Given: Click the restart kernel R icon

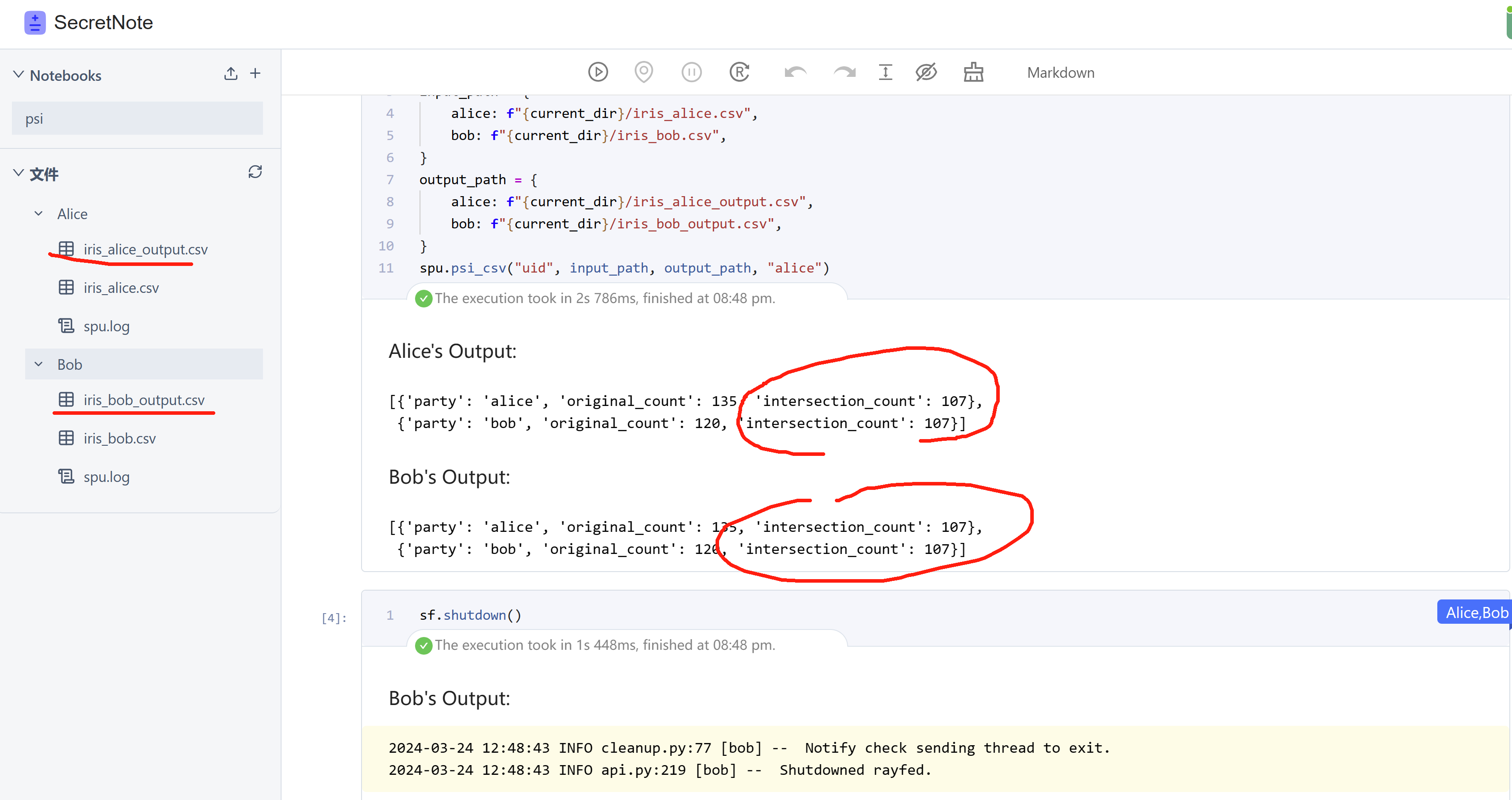Looking at the screenshot, I should [x=739, y=72].
